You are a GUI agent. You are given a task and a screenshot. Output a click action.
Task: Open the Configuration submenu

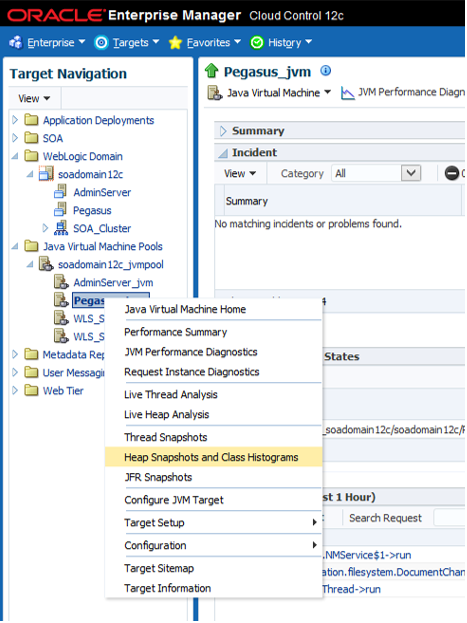click(214, 545)
